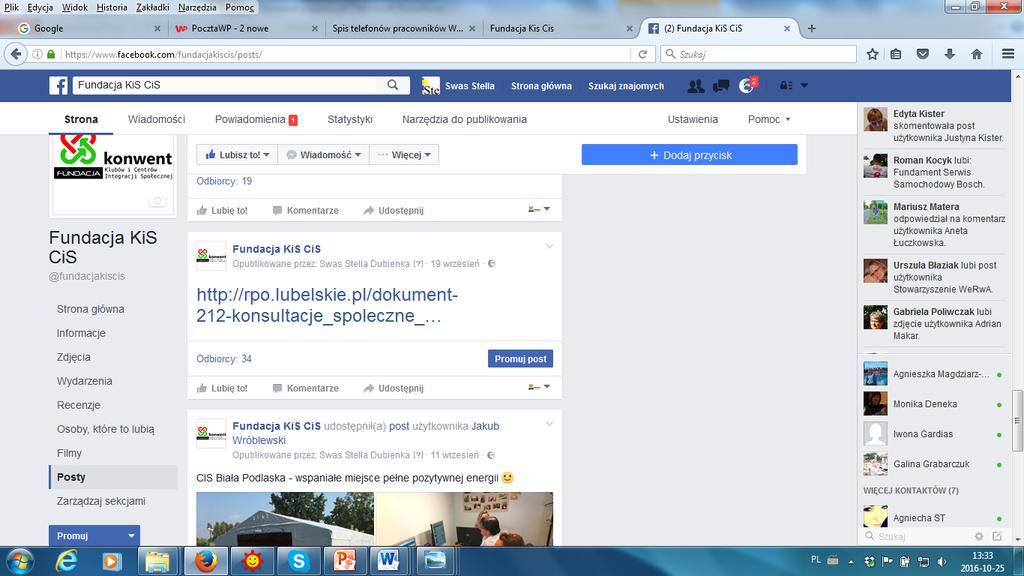The image size is (1024, 576).
Task: Click Zarządzaj sekcjami link
Action: (x=101, y=501)
